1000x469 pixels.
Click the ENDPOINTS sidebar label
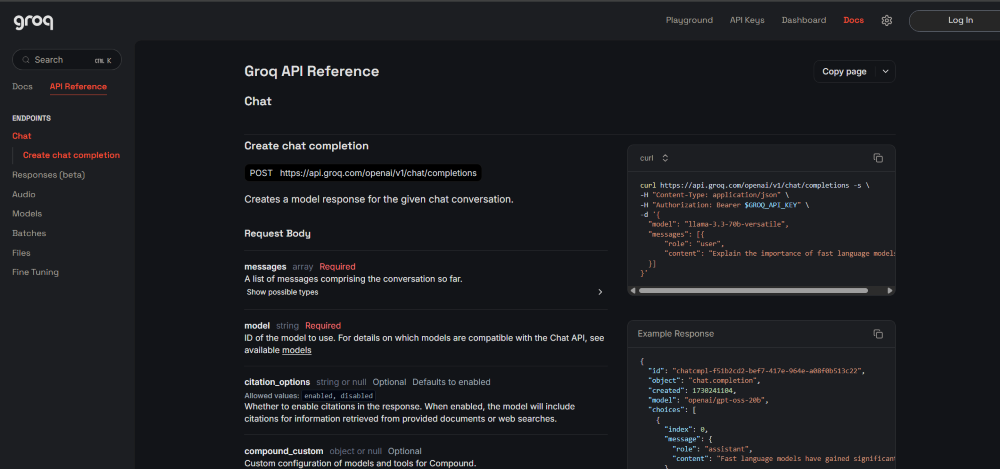pos(31,119)
